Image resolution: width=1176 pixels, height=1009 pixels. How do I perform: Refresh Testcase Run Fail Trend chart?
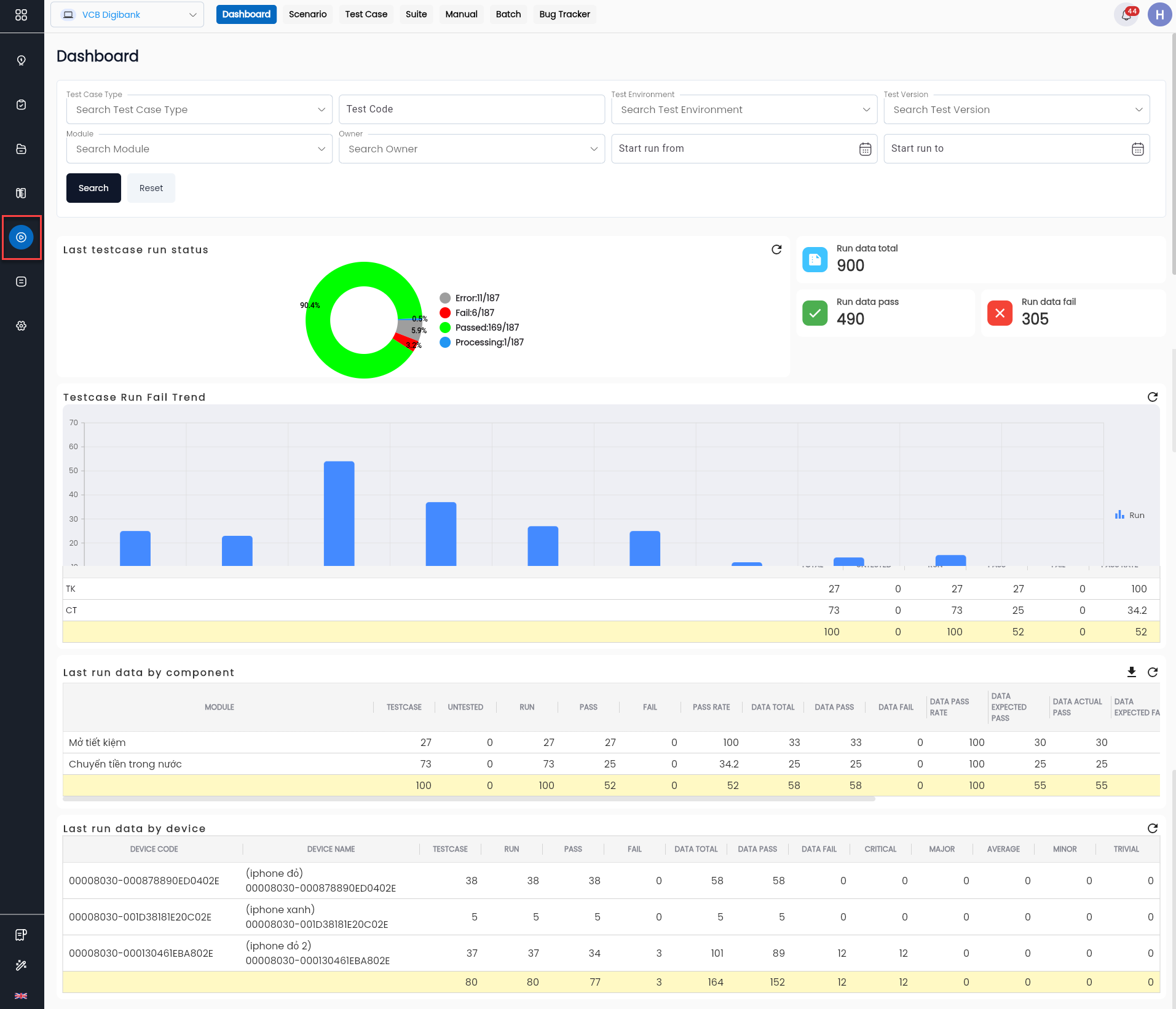tap(1153, 397)
